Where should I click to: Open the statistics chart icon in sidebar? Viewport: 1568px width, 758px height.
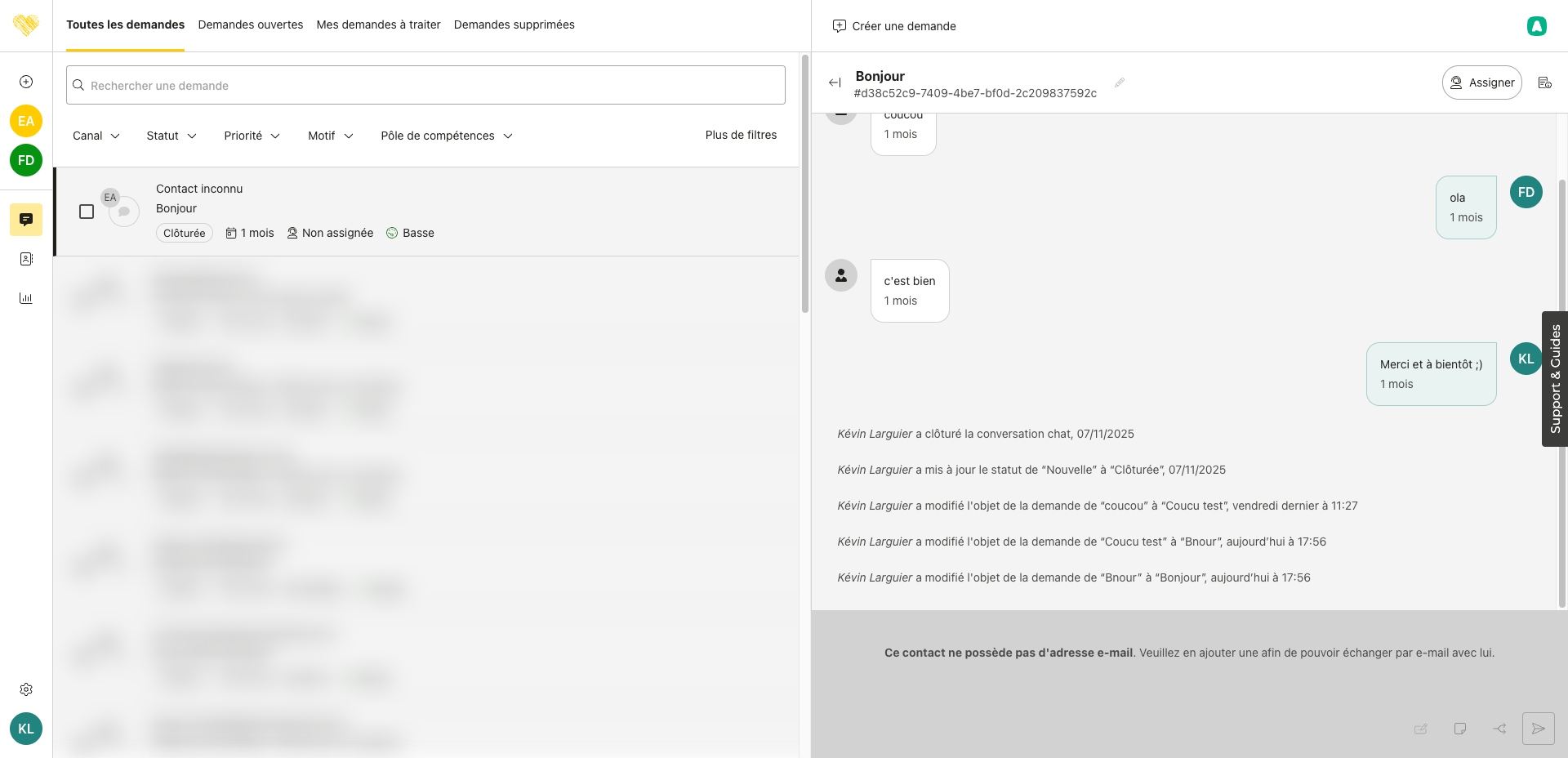(26, 298)
